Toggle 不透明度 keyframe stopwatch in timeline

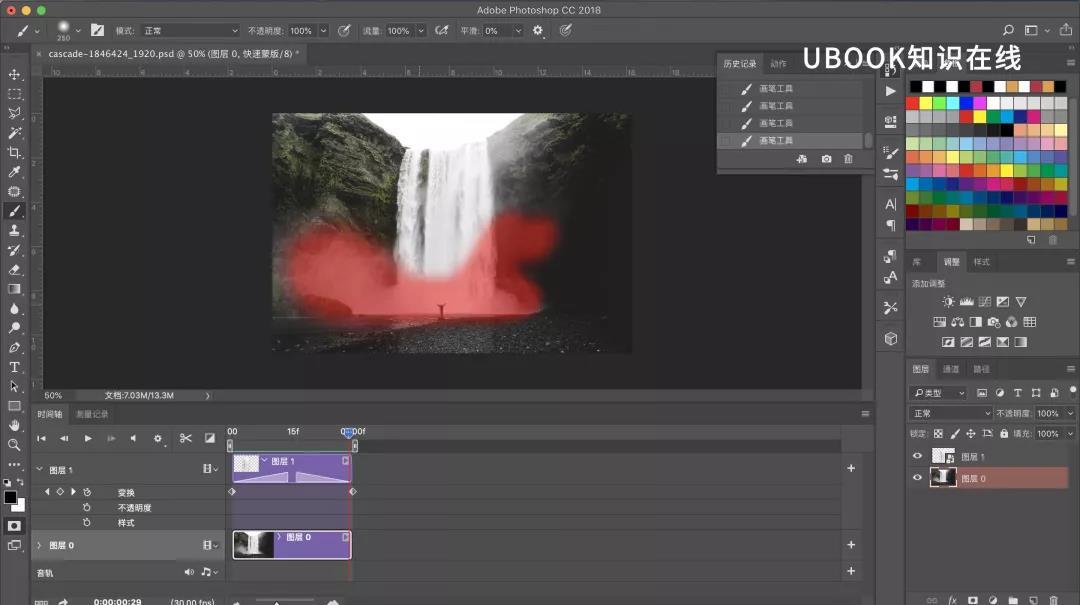pos(87,507)
